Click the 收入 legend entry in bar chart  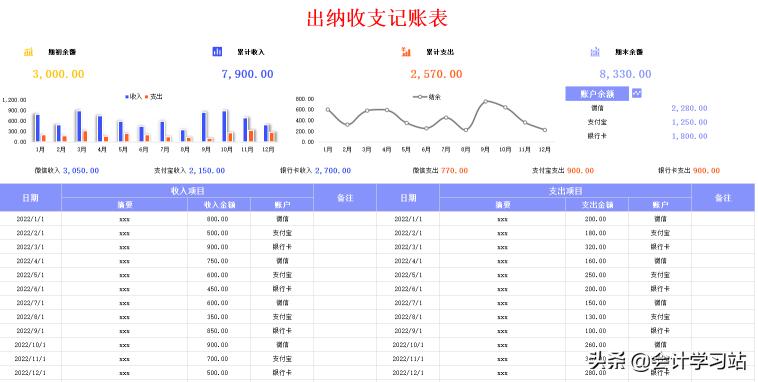[x=134, y=97]
